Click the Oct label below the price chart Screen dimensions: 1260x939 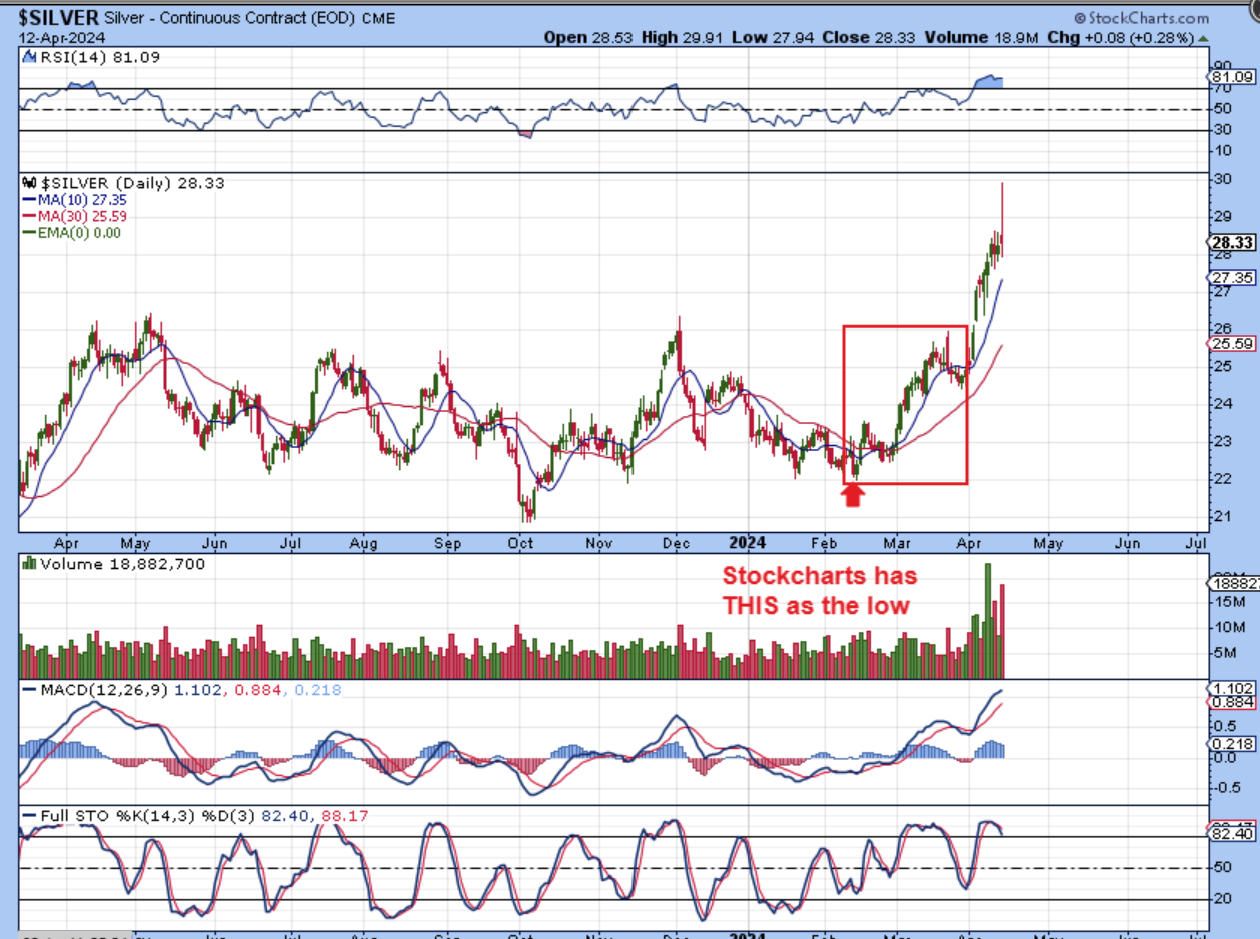(521, 543)
